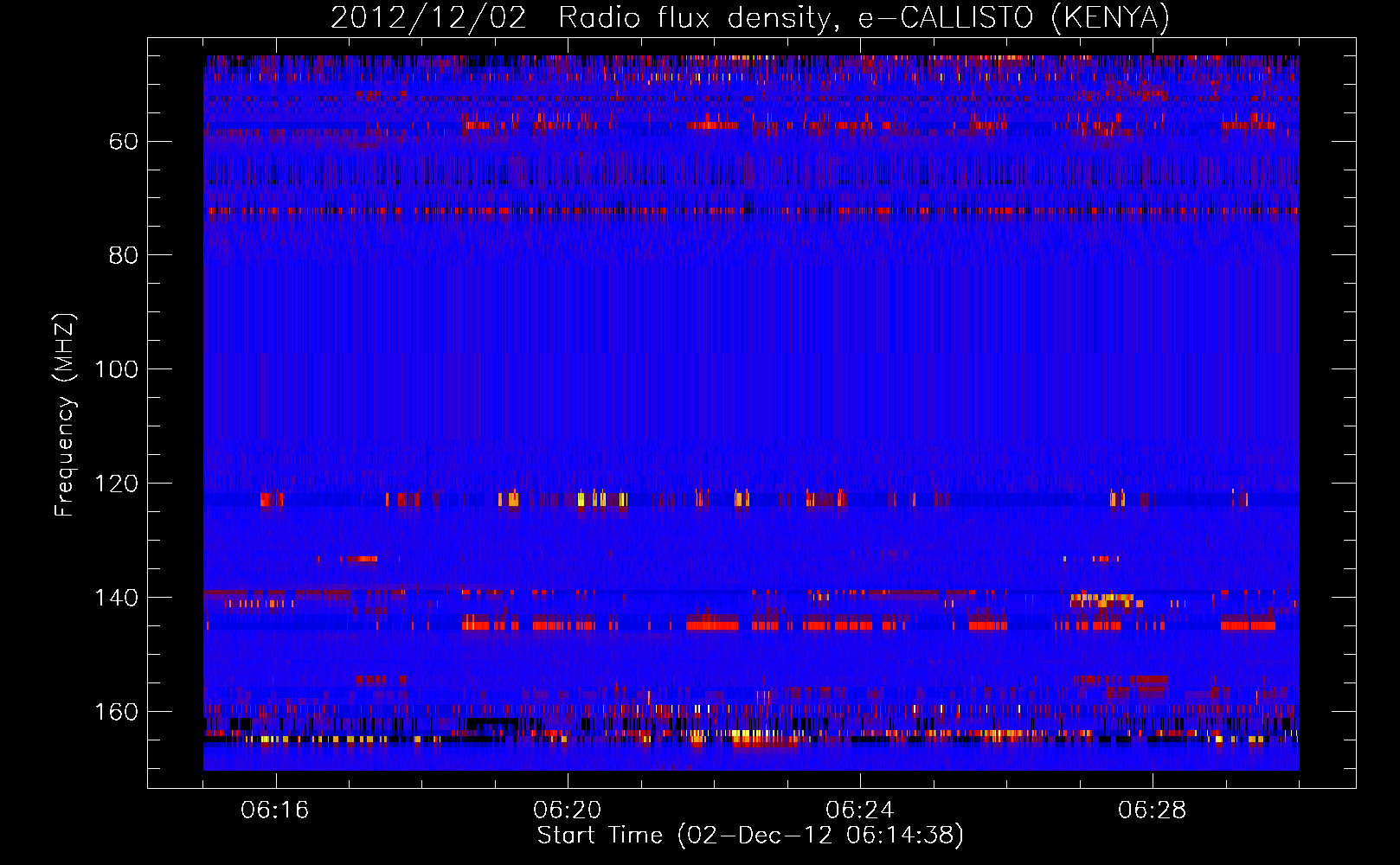Image resolution: width=1400 pixels, height=865 pixels.
Task: Click the 06:28 time tick label
Action: click(x=1153, y=811)
